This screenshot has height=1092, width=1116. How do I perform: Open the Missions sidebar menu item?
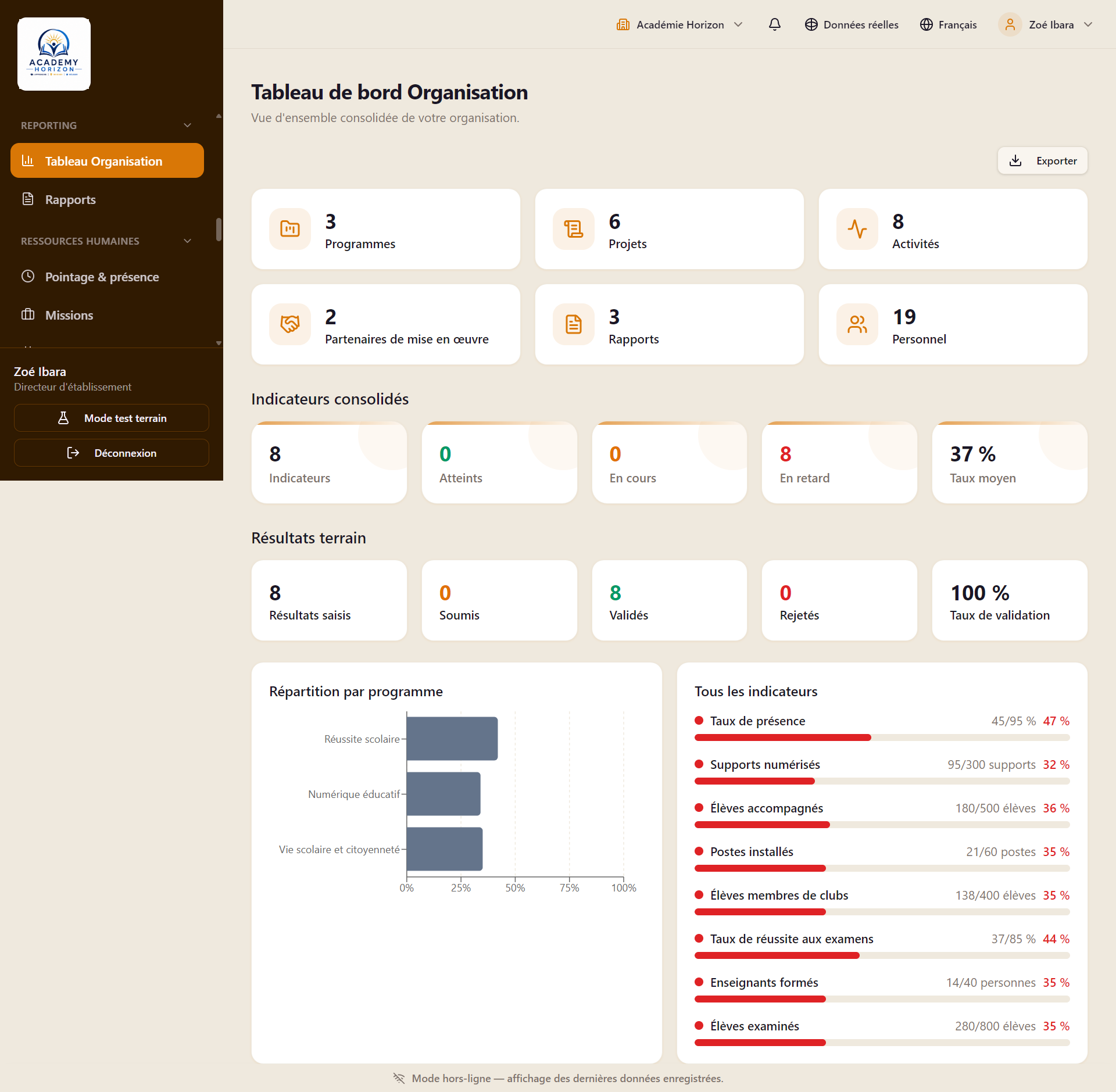(107, 315)
